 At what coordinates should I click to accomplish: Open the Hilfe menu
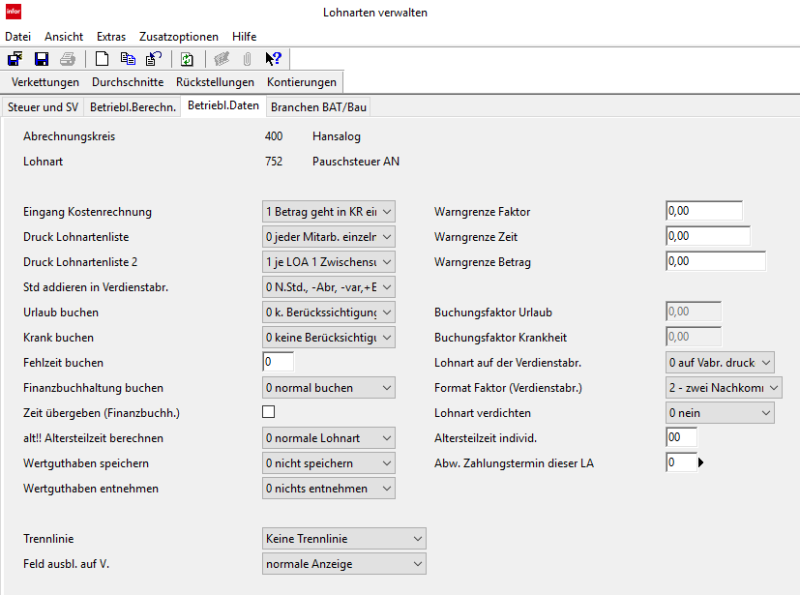click(244, 37)
